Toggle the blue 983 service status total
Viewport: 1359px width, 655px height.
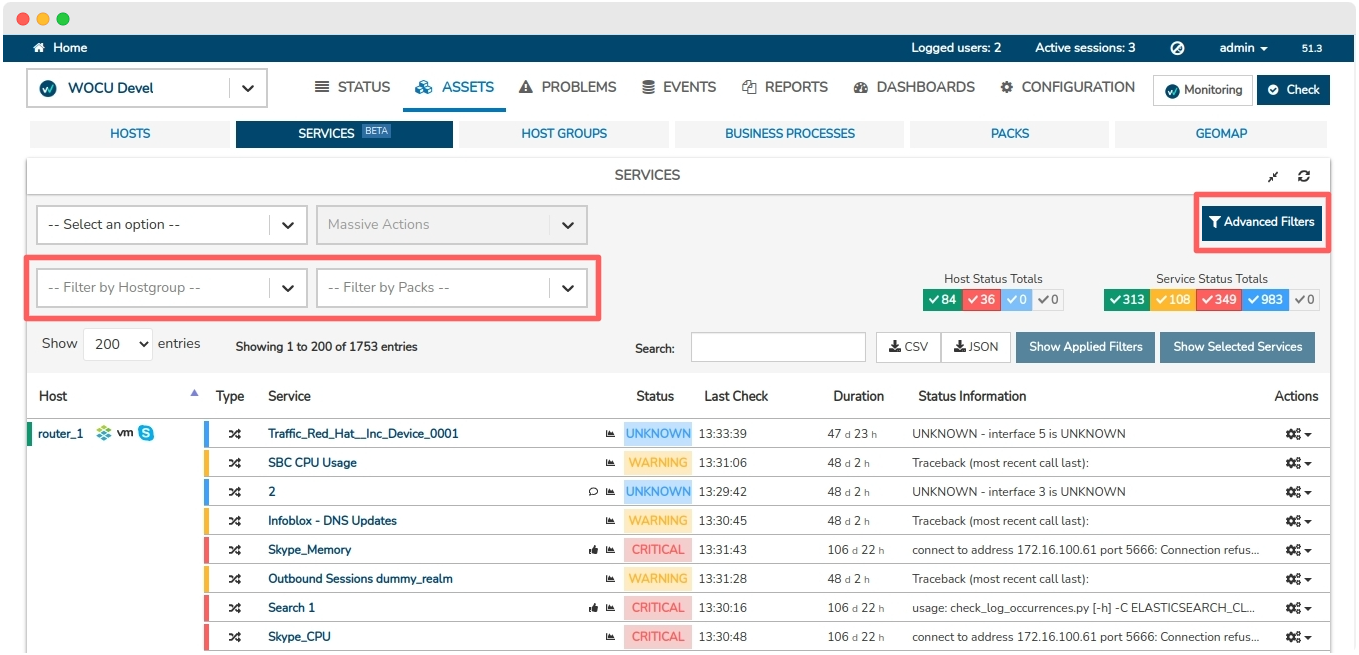click(x=1266, y=300)
